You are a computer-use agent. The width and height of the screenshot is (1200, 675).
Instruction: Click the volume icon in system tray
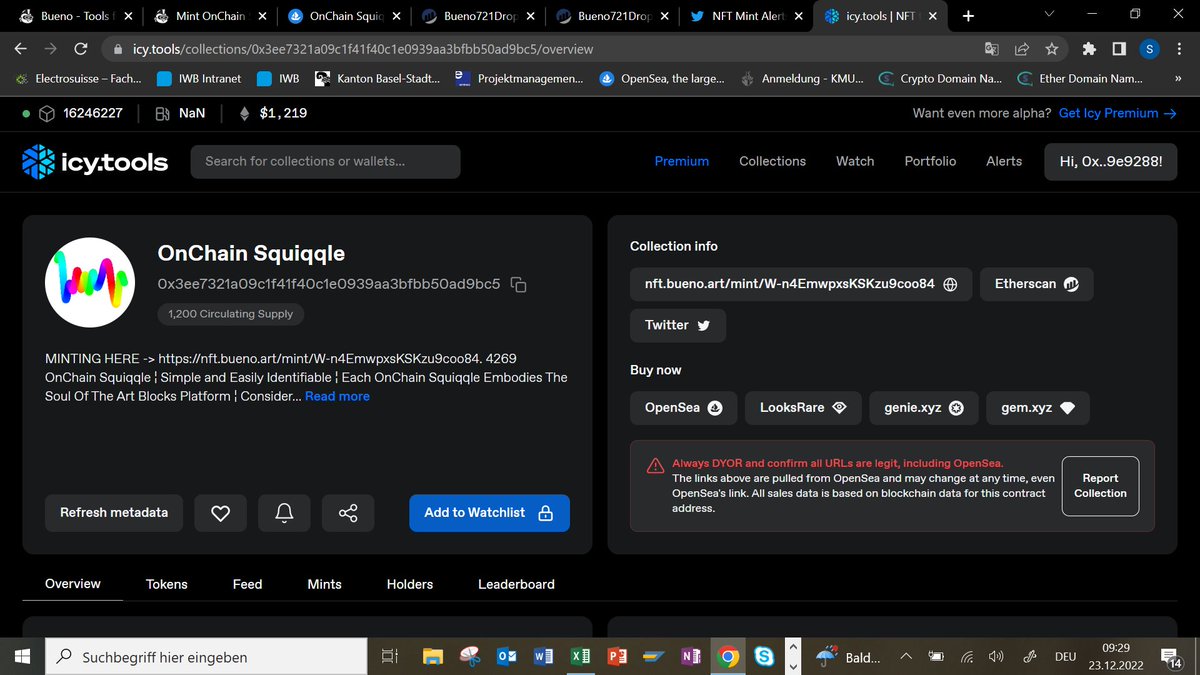coord(995,657)
